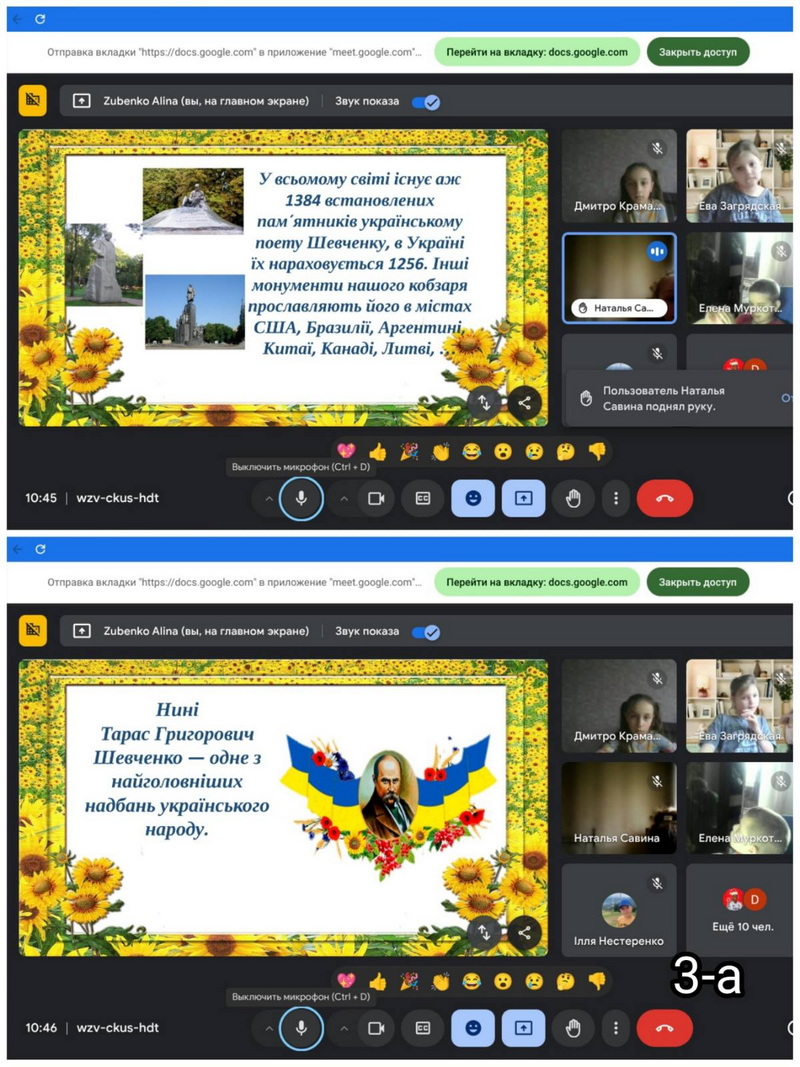The image size is (800, 1067).
Task: Click "Перейти на вкладку: docs.google.com" in the upper bar
Action: [x=536, y=52]
